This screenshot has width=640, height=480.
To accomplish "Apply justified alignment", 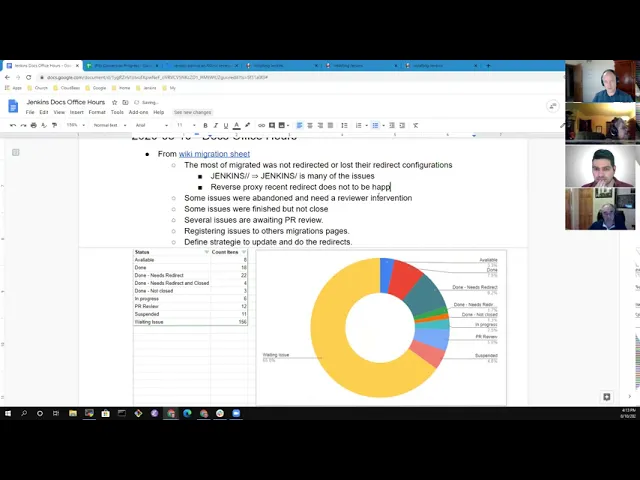I will [330, 125].
